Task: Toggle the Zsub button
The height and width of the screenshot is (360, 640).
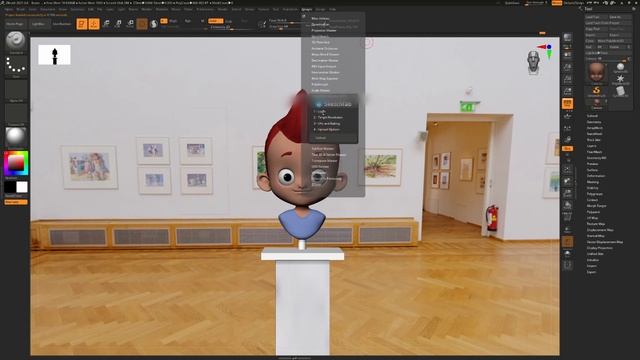Action: tap(229, 21)
